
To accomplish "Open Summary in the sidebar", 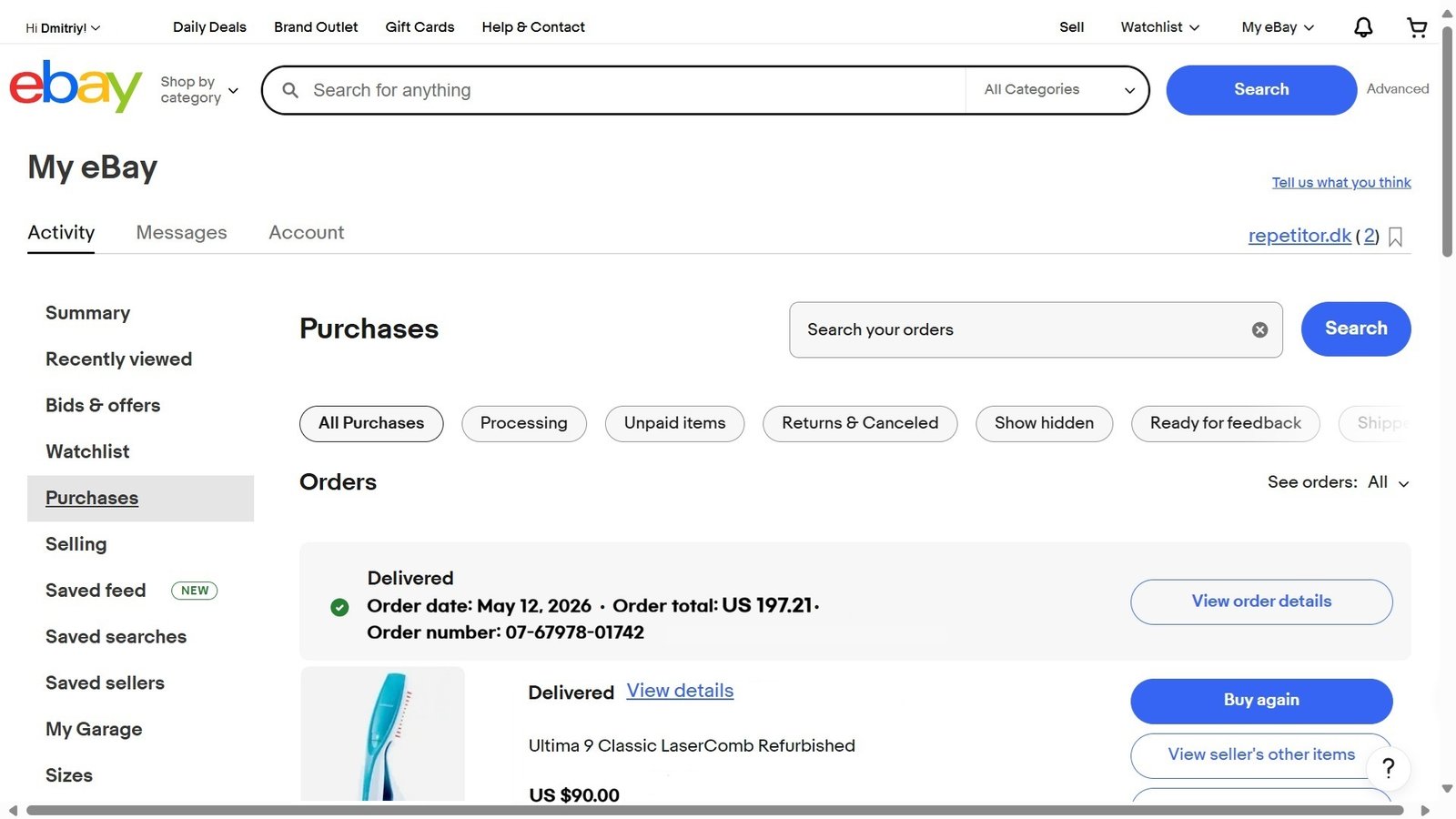I will (x=88, y=313).
